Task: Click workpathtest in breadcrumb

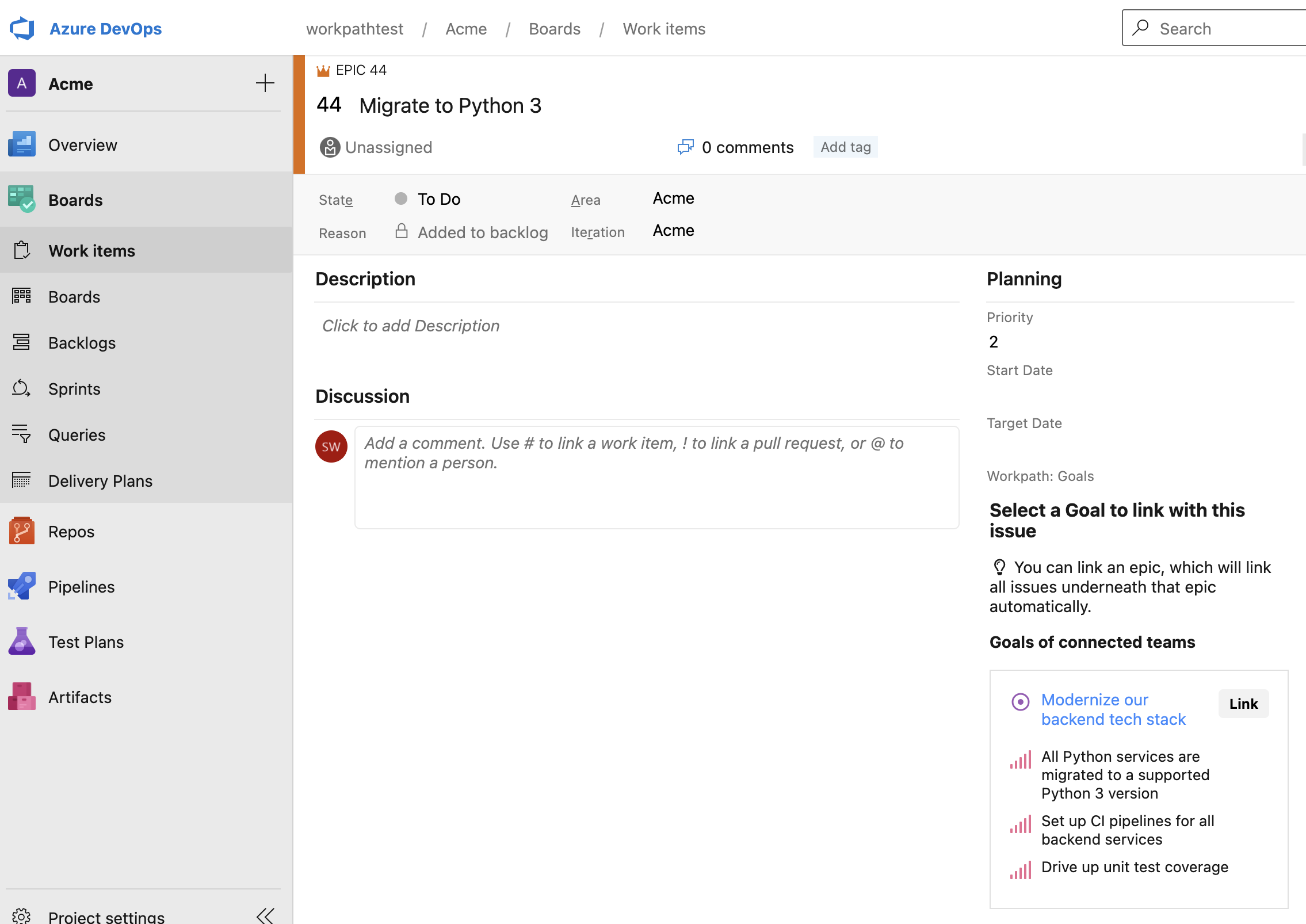Action: point(354,29)
